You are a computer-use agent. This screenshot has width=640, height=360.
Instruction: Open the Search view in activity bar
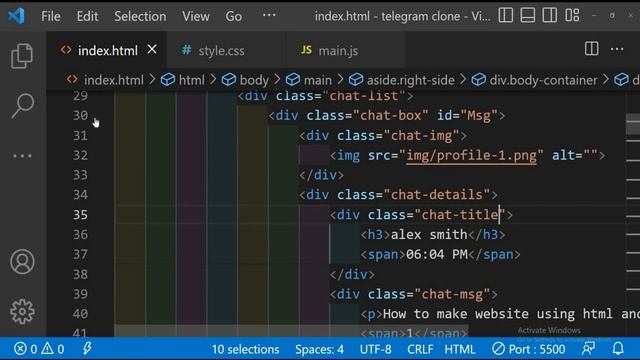pos(22,105)
